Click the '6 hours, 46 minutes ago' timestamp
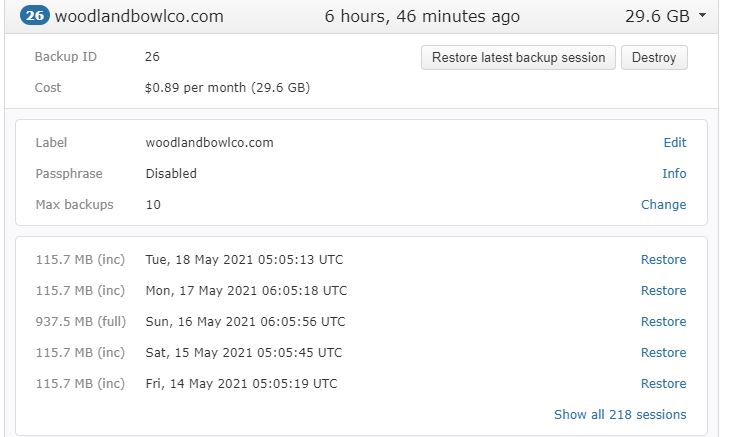 [422, 16]
